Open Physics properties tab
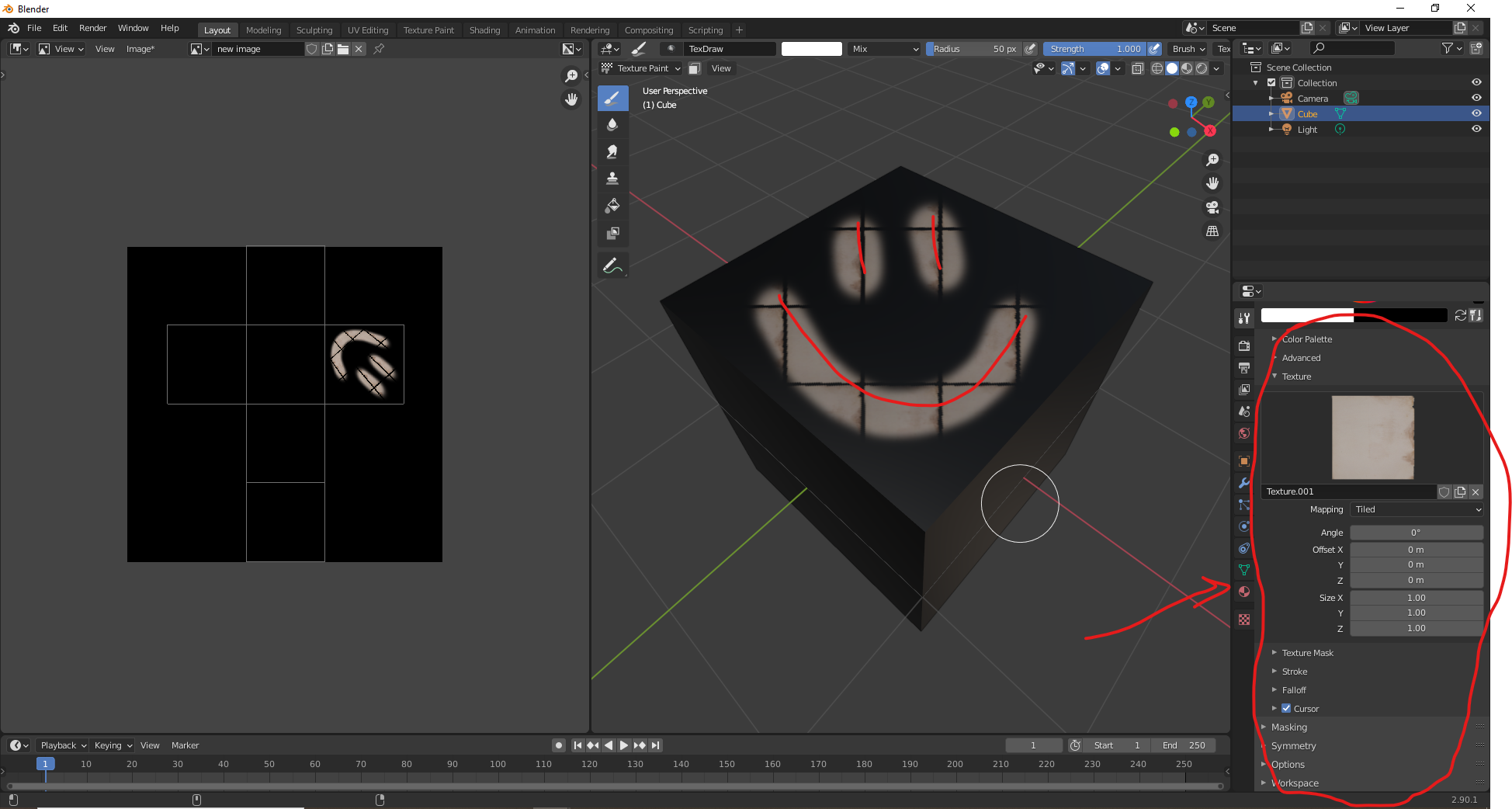Screen dimensions: 1512x809 click(x=1244, y=526)
